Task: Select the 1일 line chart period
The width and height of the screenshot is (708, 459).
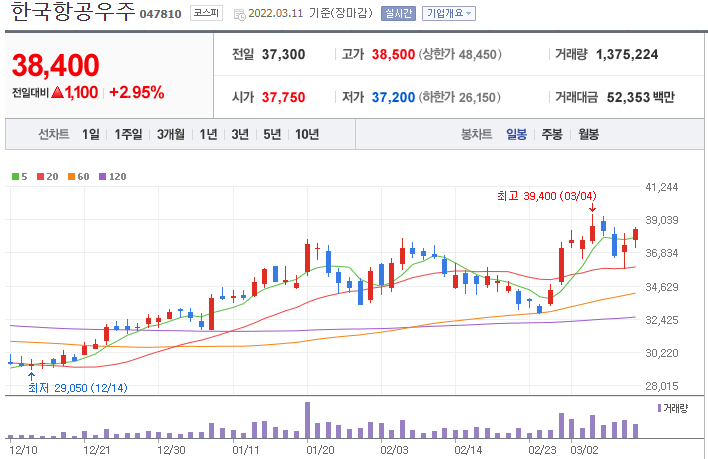Action: 91,134
